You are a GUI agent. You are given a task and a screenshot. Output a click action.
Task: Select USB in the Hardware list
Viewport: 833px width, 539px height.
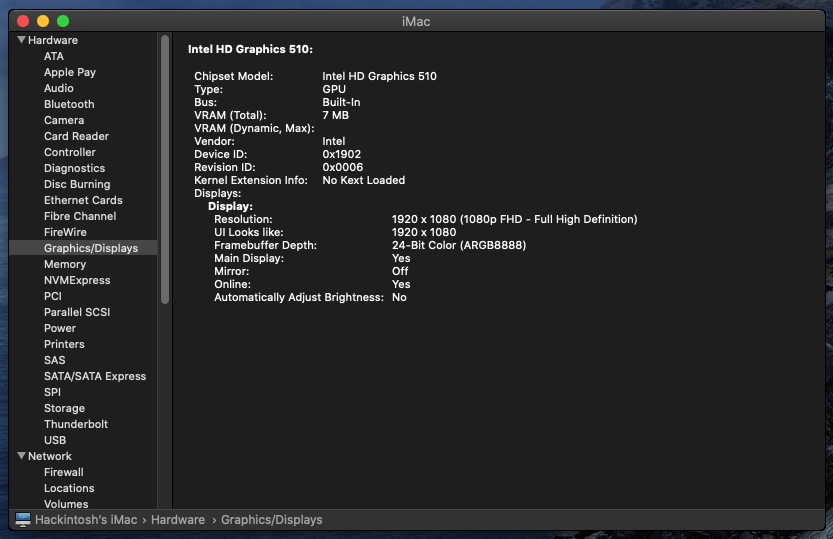pyautogui.click(x=55, y=440)
